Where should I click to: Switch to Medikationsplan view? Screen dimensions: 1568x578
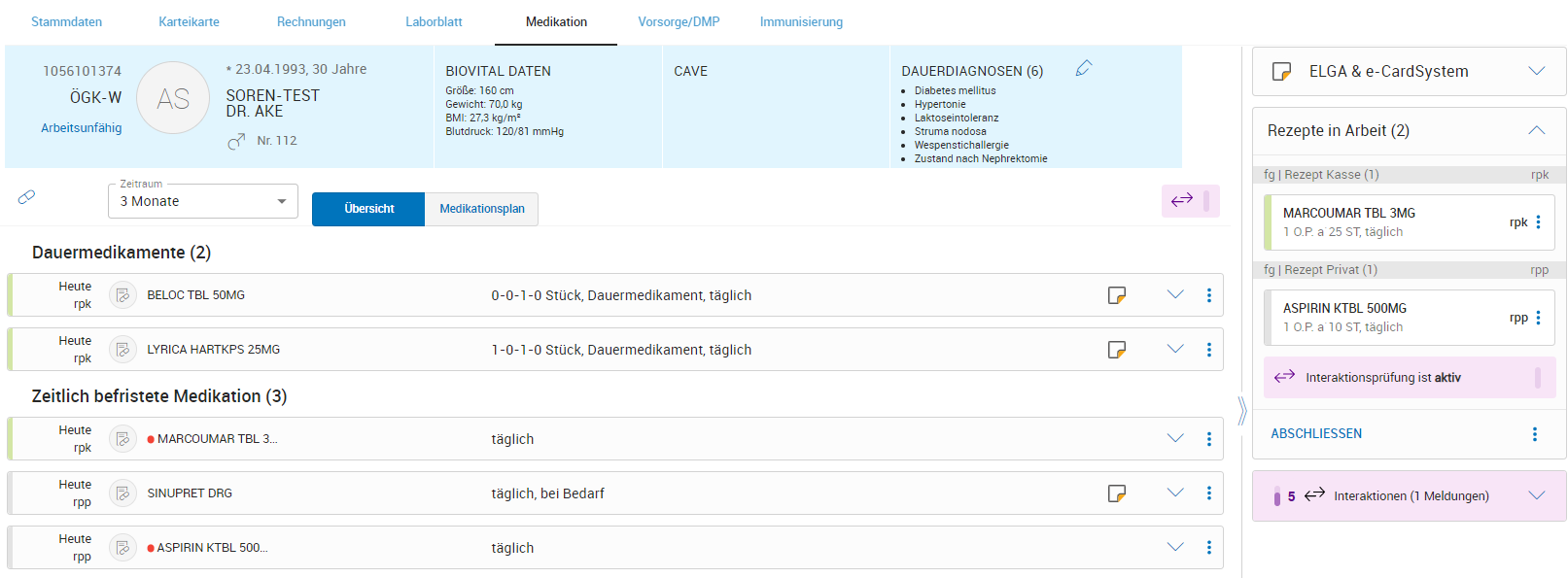pos(481,209)
